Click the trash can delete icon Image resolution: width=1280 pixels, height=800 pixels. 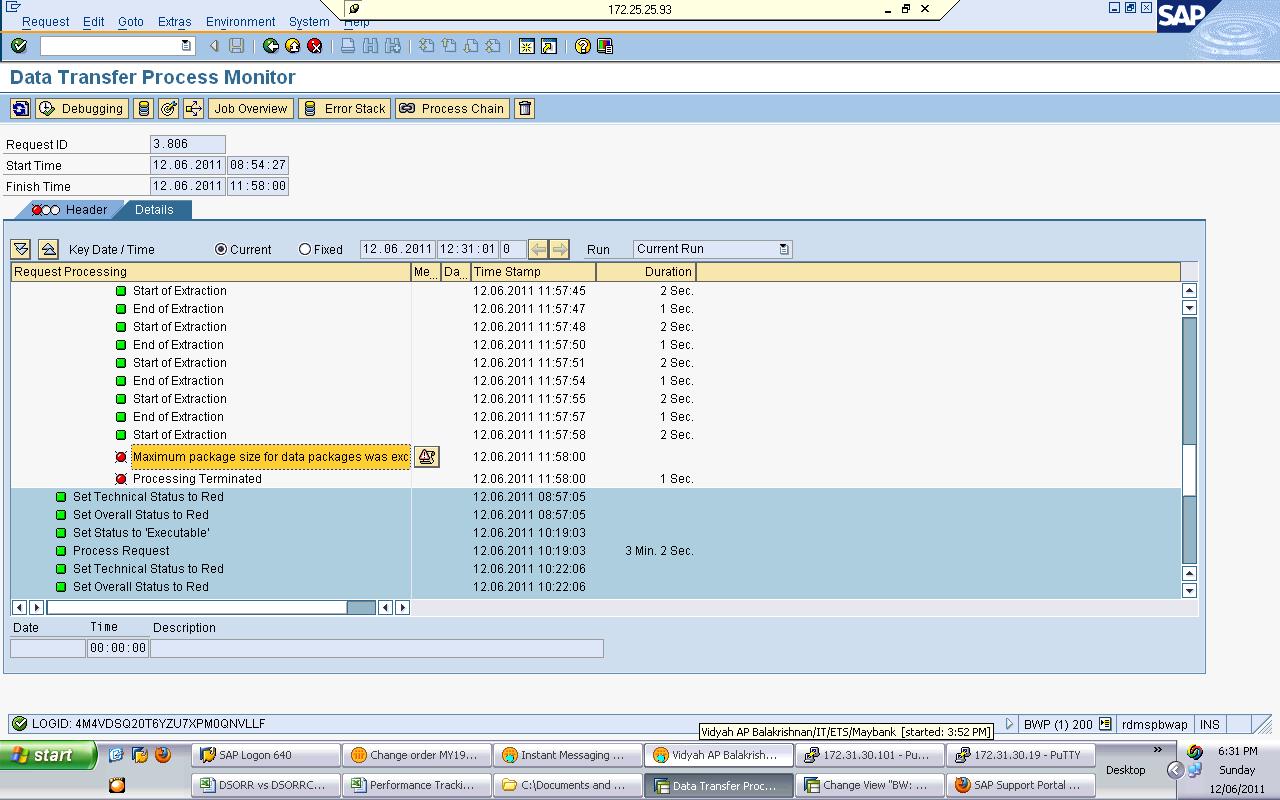tap(524, 108)
